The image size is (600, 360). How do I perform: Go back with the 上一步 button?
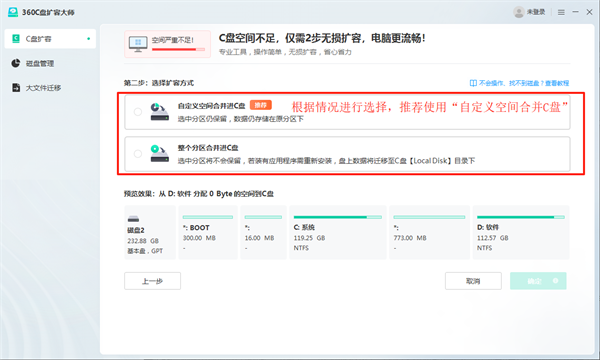[x=152, y=281]
